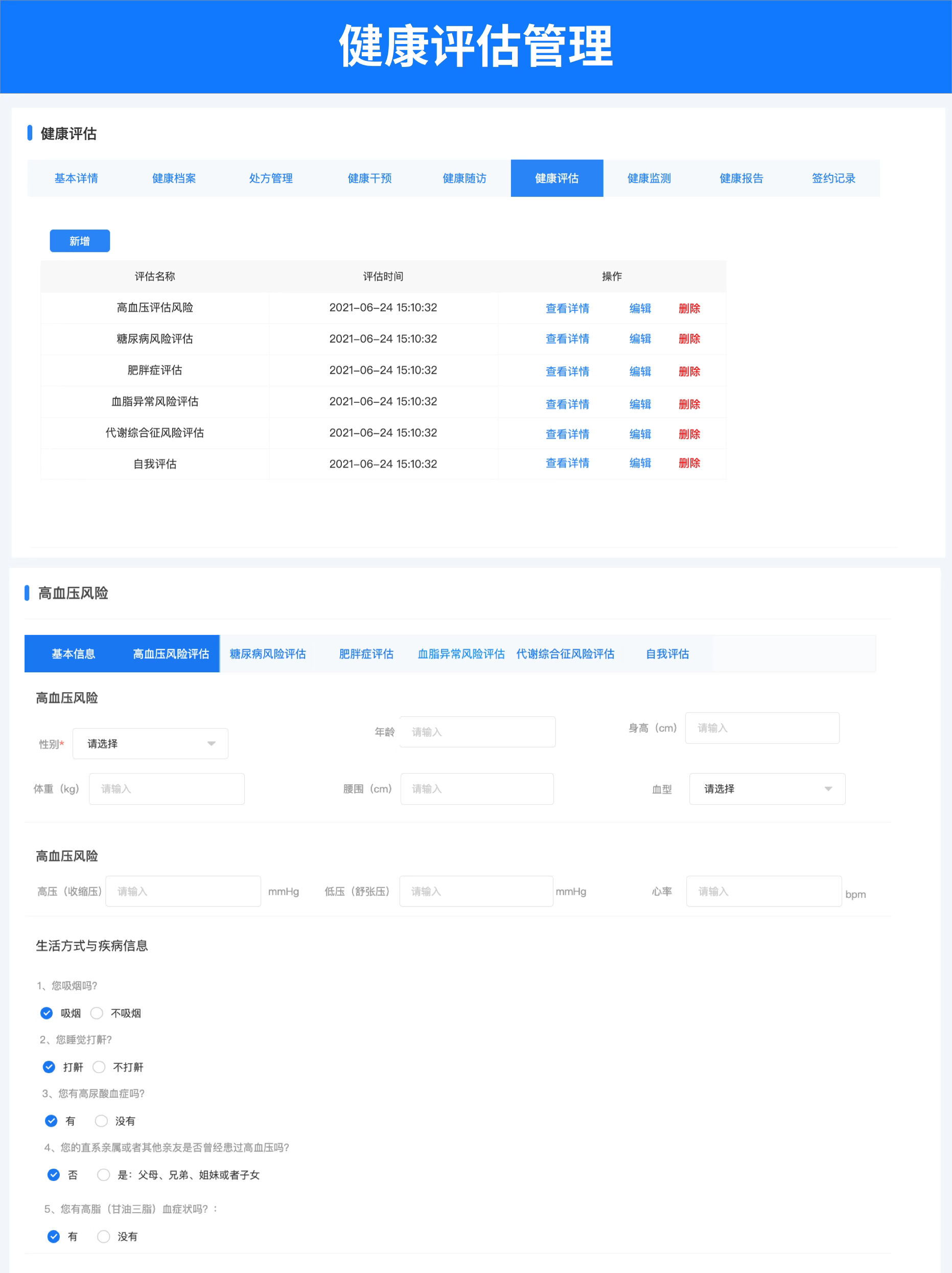Select the 基本信息 sub-tab
This screenshot has width=952, height=1273.
click(x=73, y=654)
